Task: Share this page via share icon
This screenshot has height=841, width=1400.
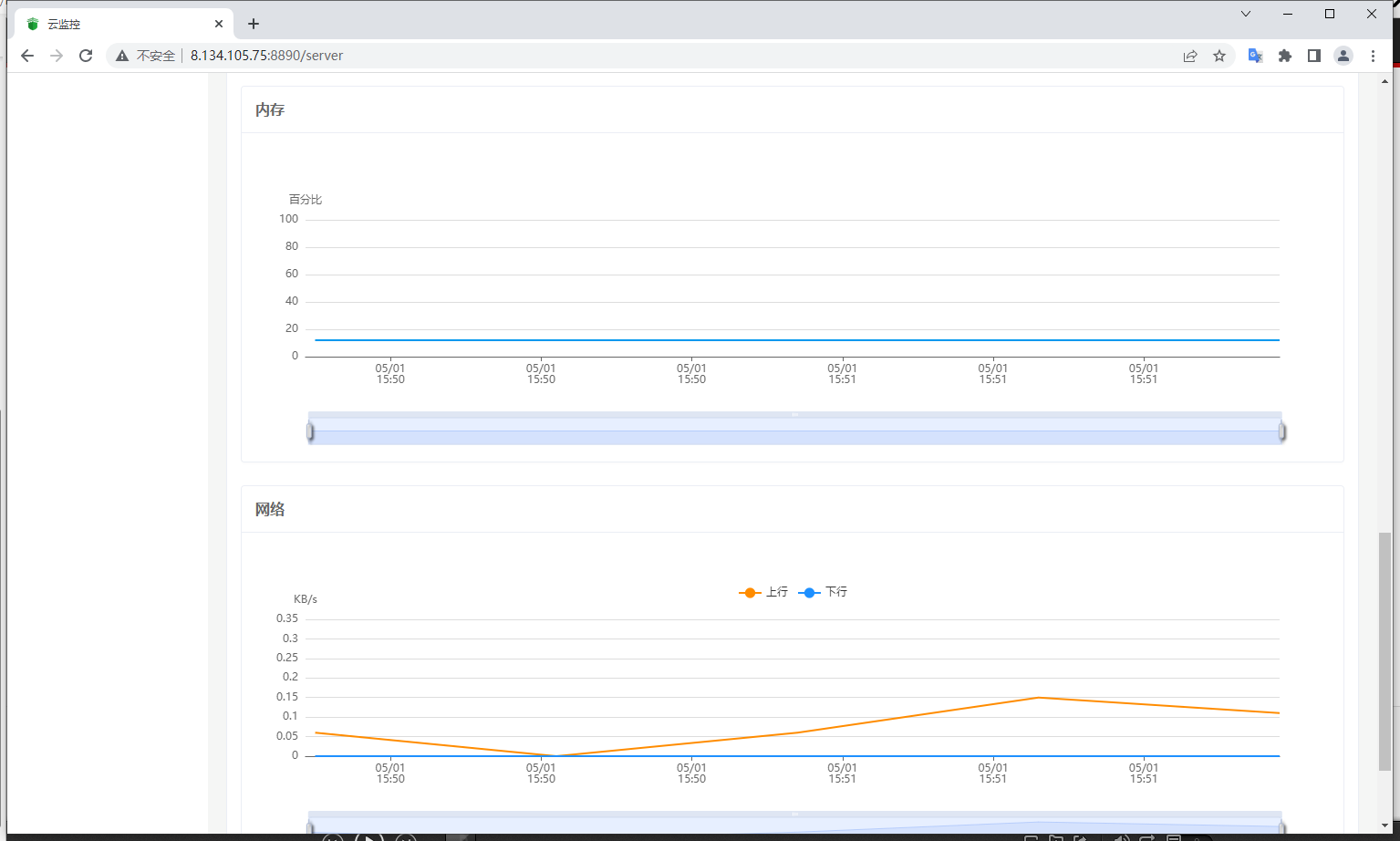Action: [1190, 56]
